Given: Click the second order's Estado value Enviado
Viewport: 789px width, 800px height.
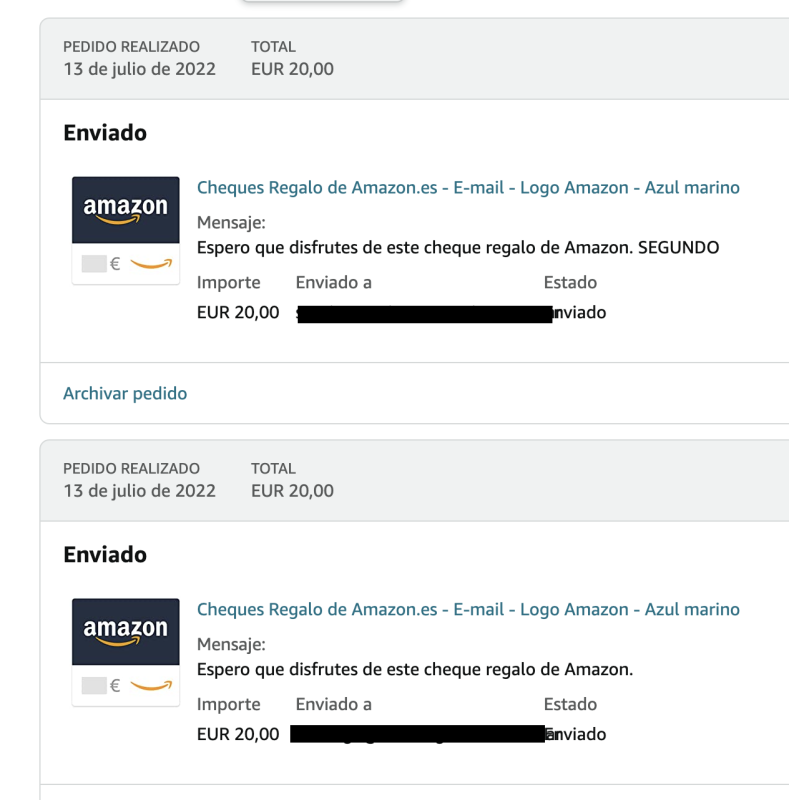Looking at the screenshot, I should click(x=576, y=734).
